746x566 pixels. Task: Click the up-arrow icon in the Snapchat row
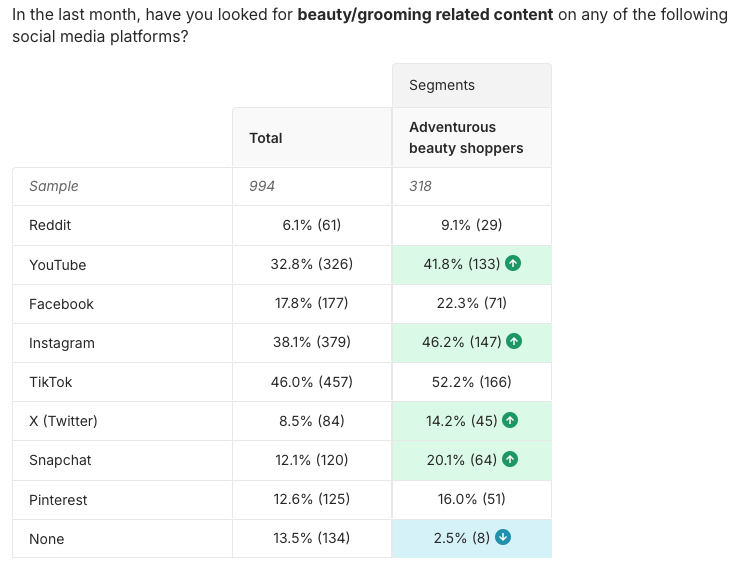click(x=510, y=460)
